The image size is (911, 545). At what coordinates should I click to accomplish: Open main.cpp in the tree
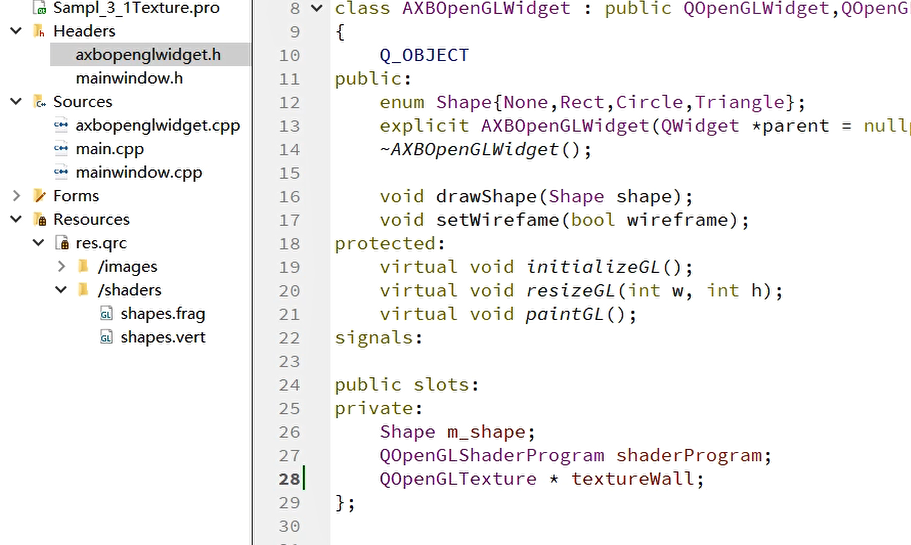[x=110, y=149]
